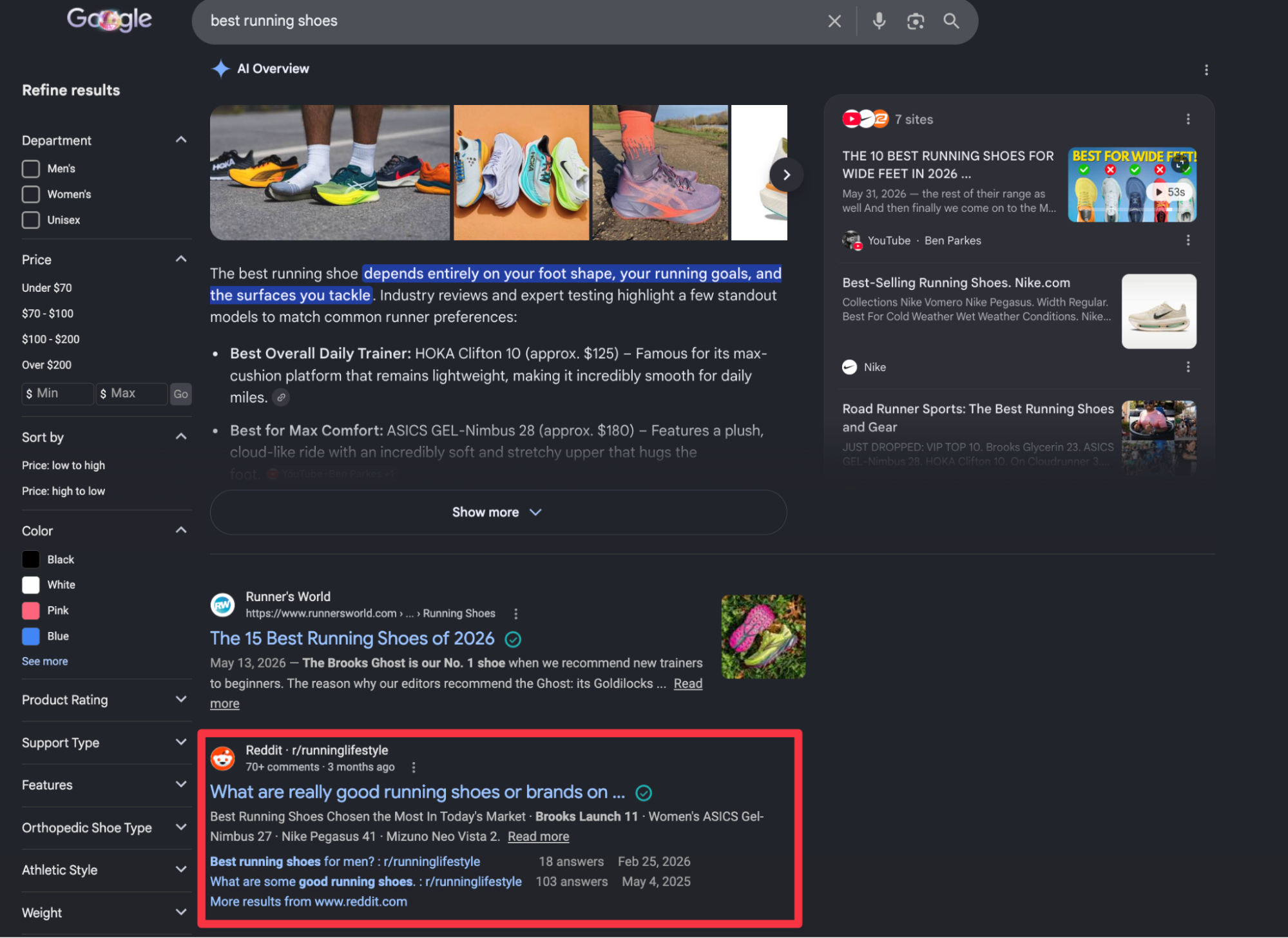Filter price to Under $70
The image size is (1288, 938).
tap(47, 288)
